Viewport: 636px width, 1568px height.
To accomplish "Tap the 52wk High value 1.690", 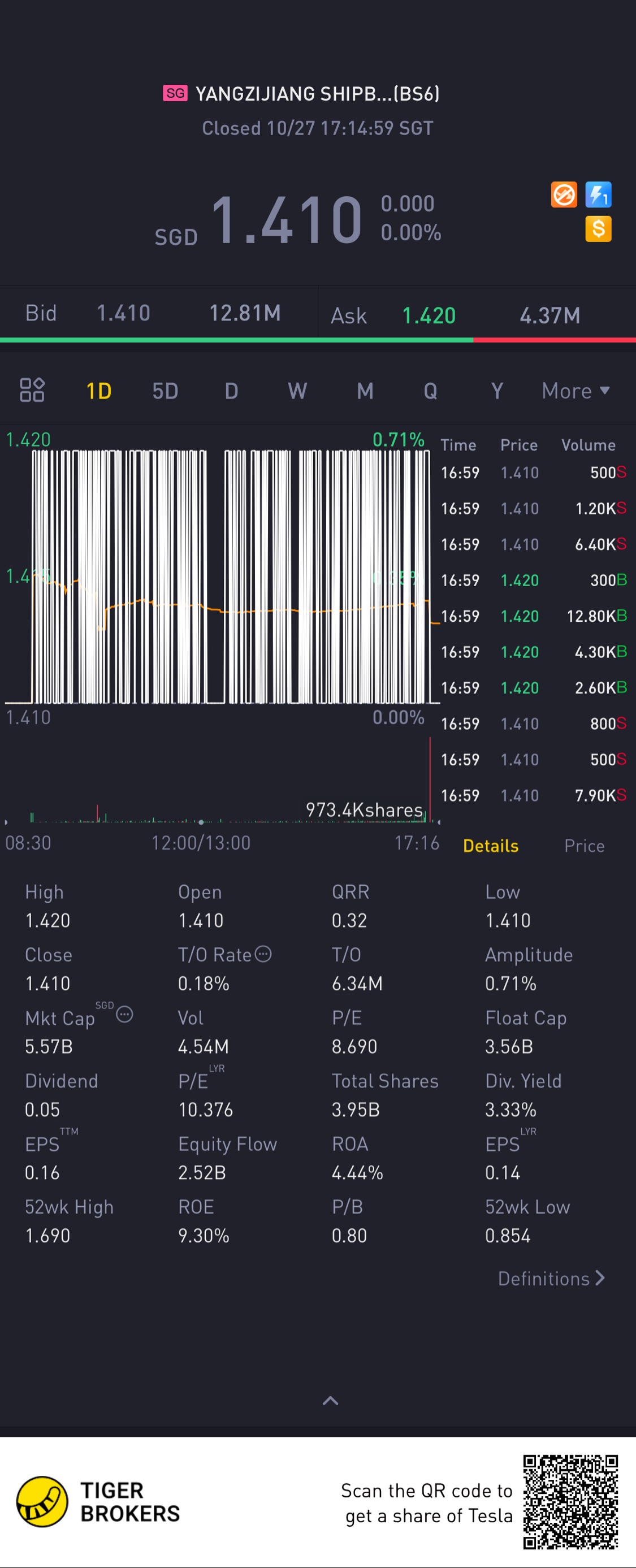I will point(47,1236).
